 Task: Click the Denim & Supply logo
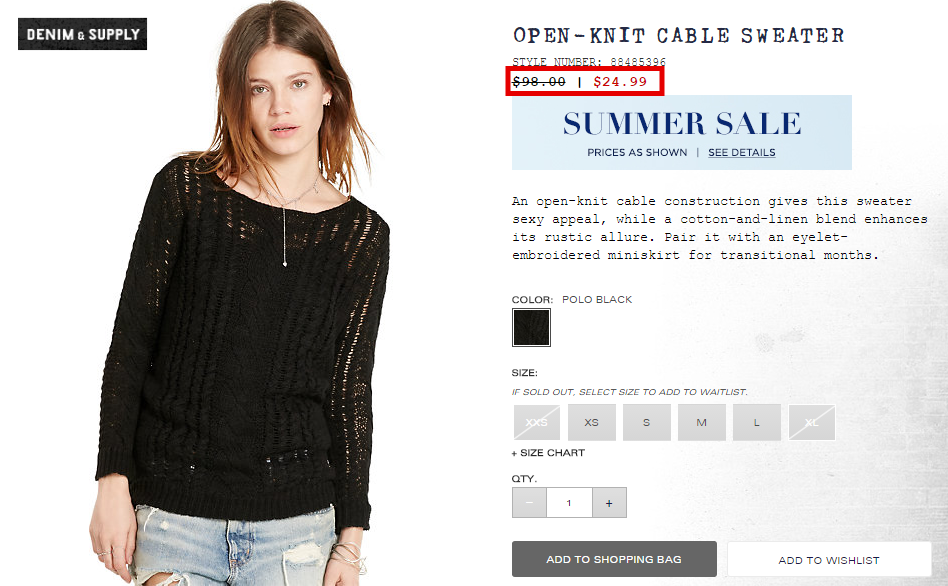point(82,34)
